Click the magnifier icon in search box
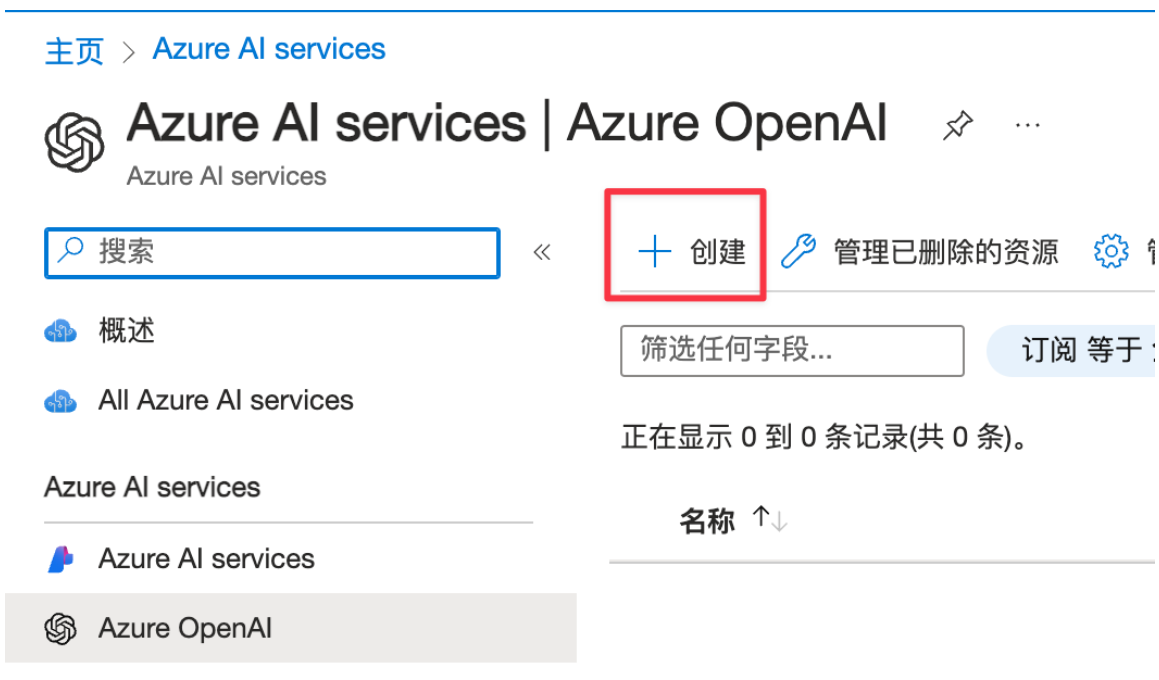The width and height of the screenshot is (1159, 680). 71,251
